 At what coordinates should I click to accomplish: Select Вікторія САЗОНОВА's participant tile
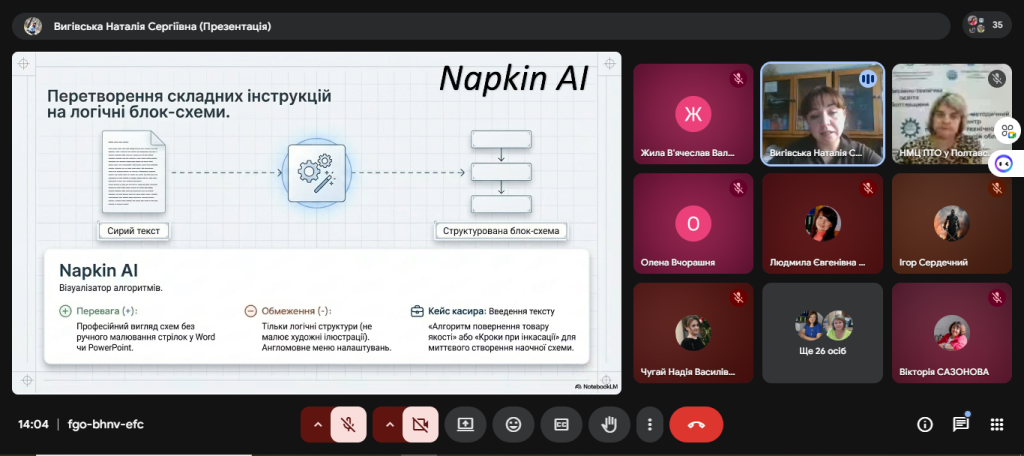pos(952,333)
